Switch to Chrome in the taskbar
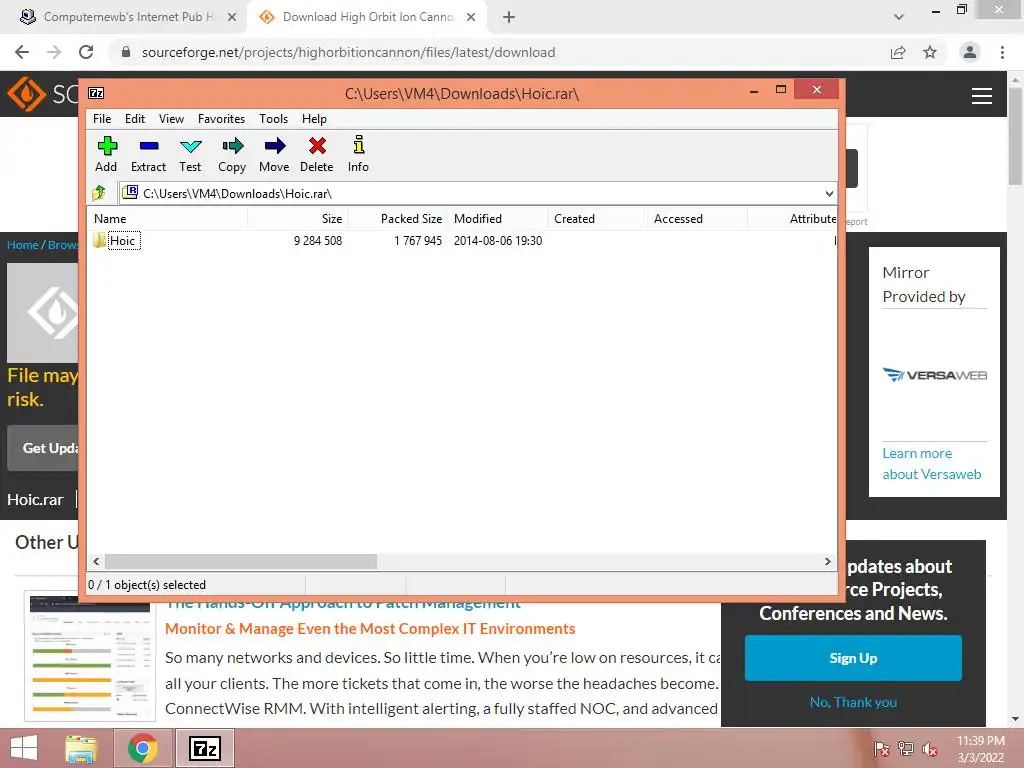 point(143,748)
